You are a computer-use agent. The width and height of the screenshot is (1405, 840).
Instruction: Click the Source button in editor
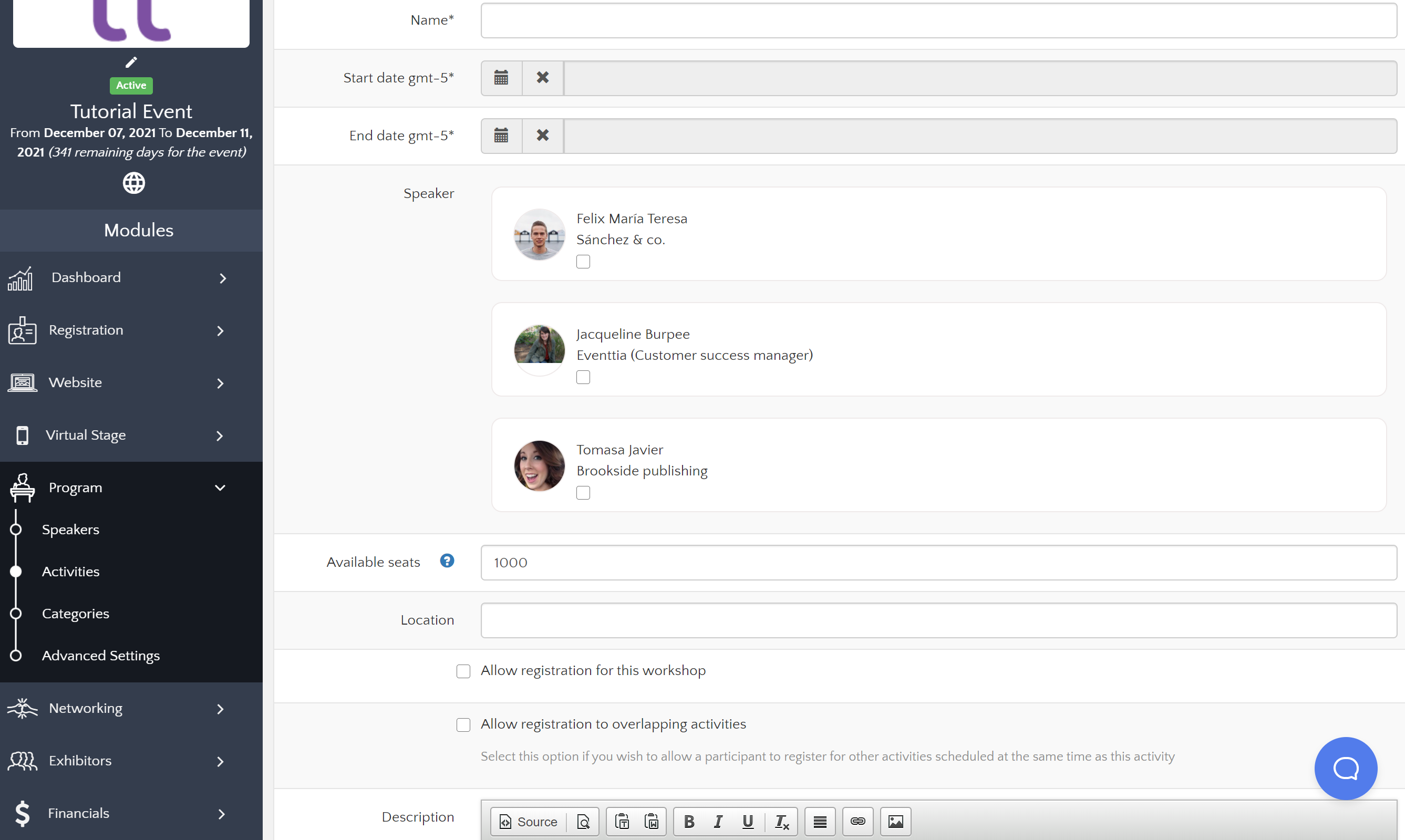point(529,821)
